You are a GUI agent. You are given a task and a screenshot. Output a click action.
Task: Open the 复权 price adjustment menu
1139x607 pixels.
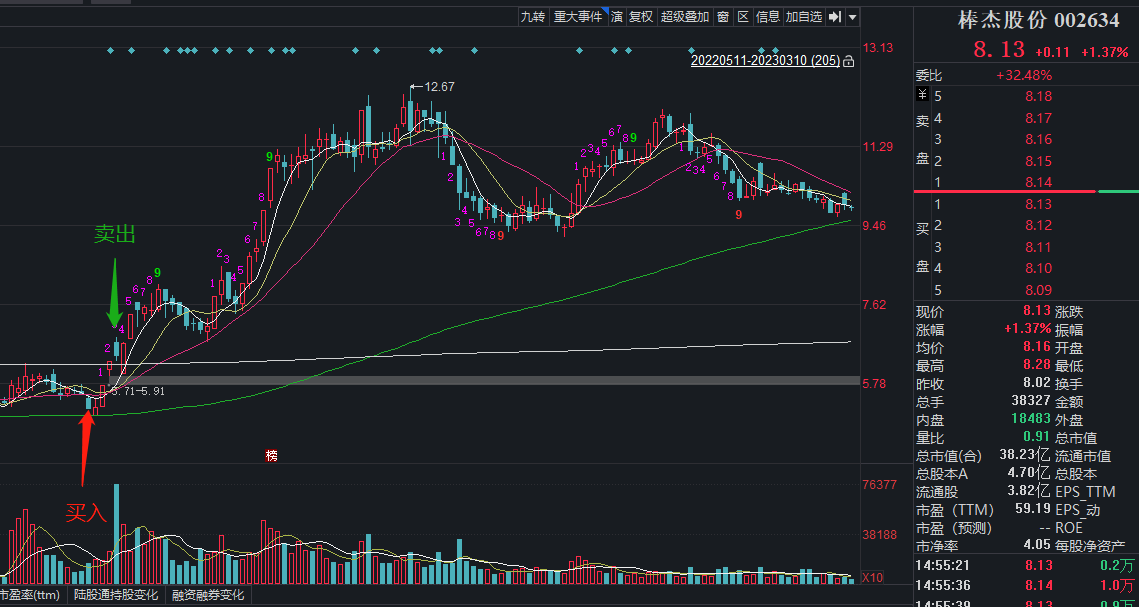[640, 17]
